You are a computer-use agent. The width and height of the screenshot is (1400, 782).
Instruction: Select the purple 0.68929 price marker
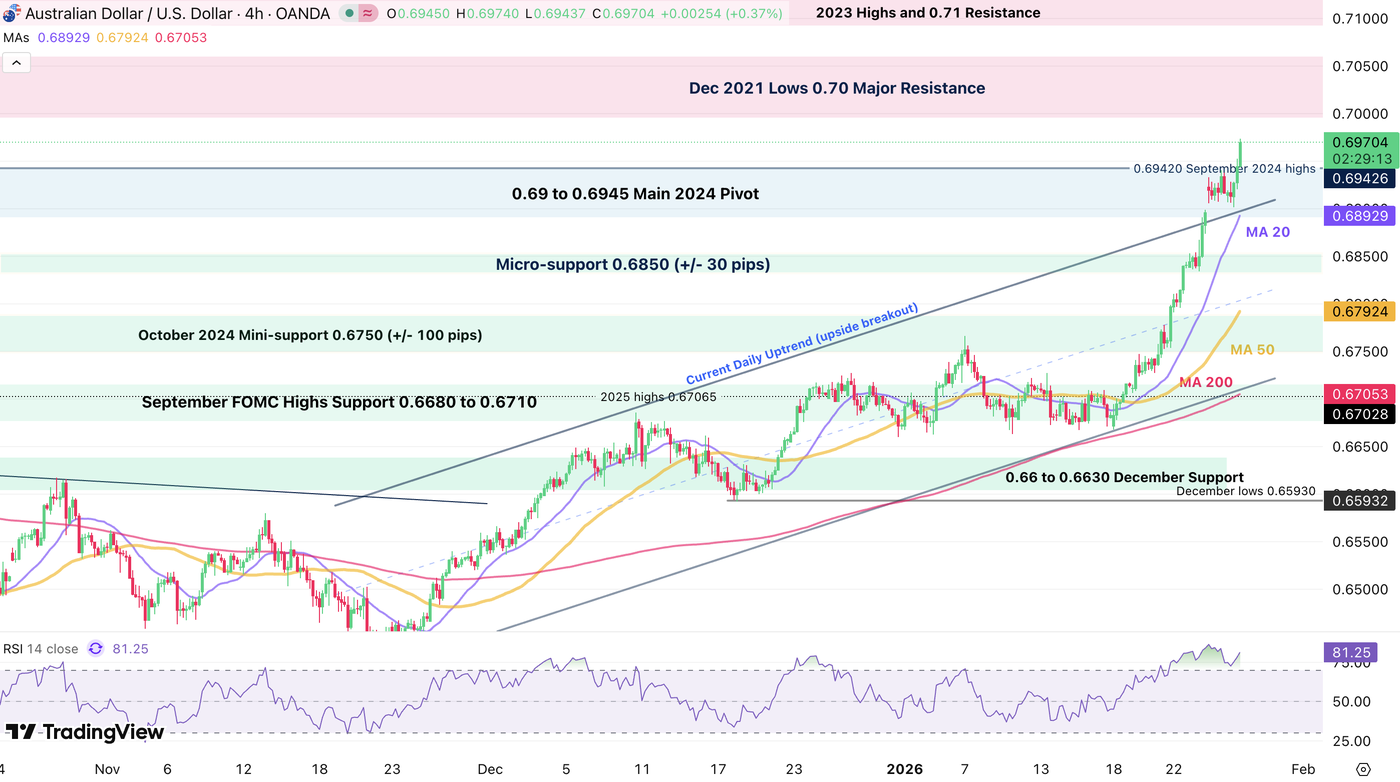(1358, 215)
